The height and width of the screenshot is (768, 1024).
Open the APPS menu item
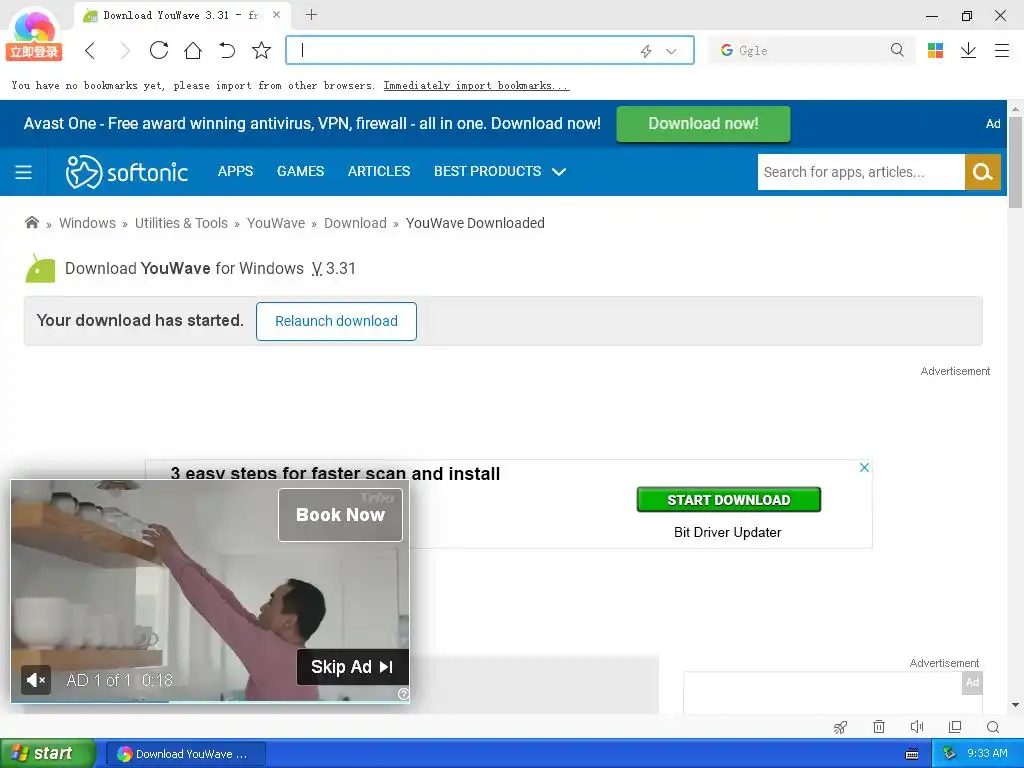tap(235, 171)
